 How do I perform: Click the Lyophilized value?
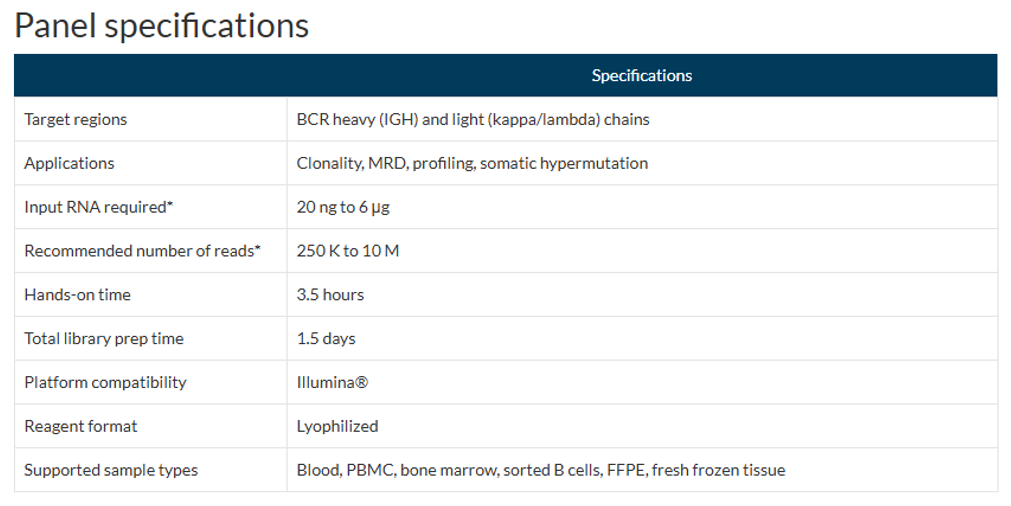coord(337,426)
